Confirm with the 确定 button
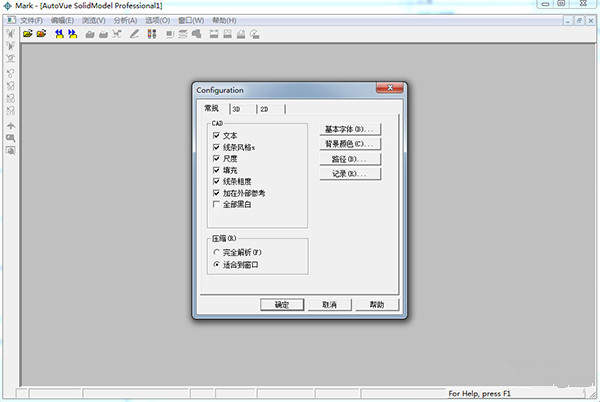Viewport: 600px width, 402px height. [x=282, y=305]
